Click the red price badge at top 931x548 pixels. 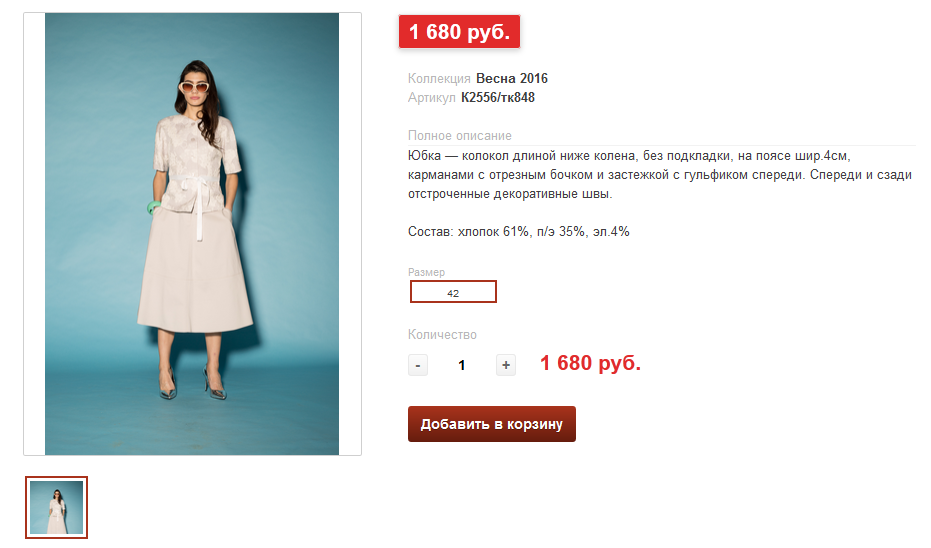tap(459, 32)
